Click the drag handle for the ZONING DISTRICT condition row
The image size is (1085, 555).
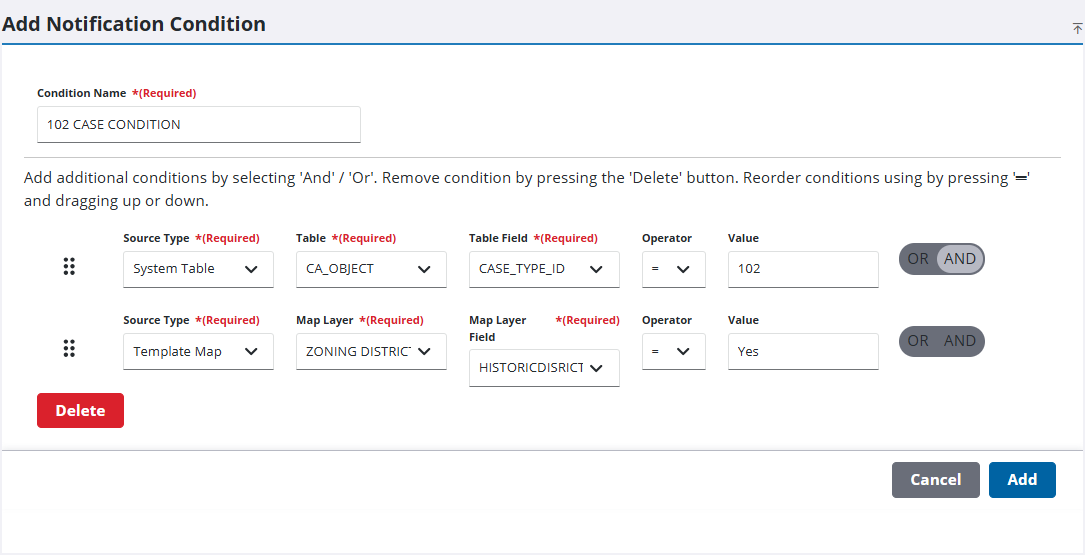69,348
